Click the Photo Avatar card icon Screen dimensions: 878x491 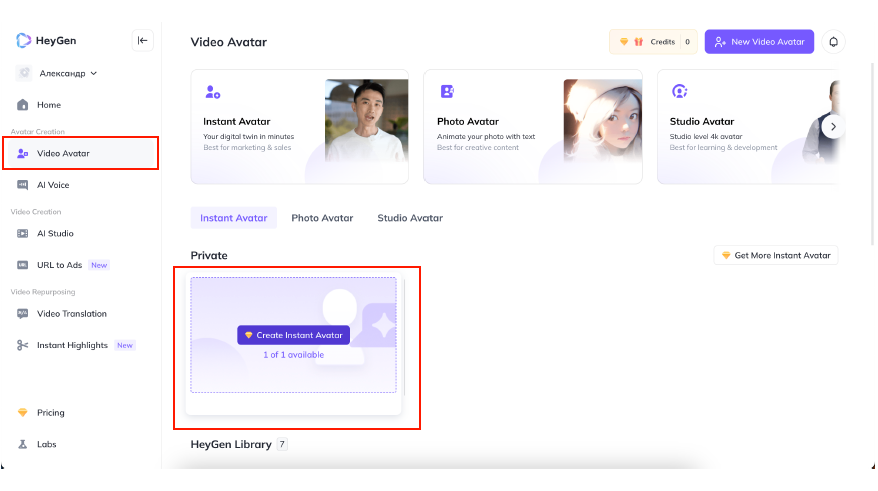pyautogui.click(x=447, y=91)
